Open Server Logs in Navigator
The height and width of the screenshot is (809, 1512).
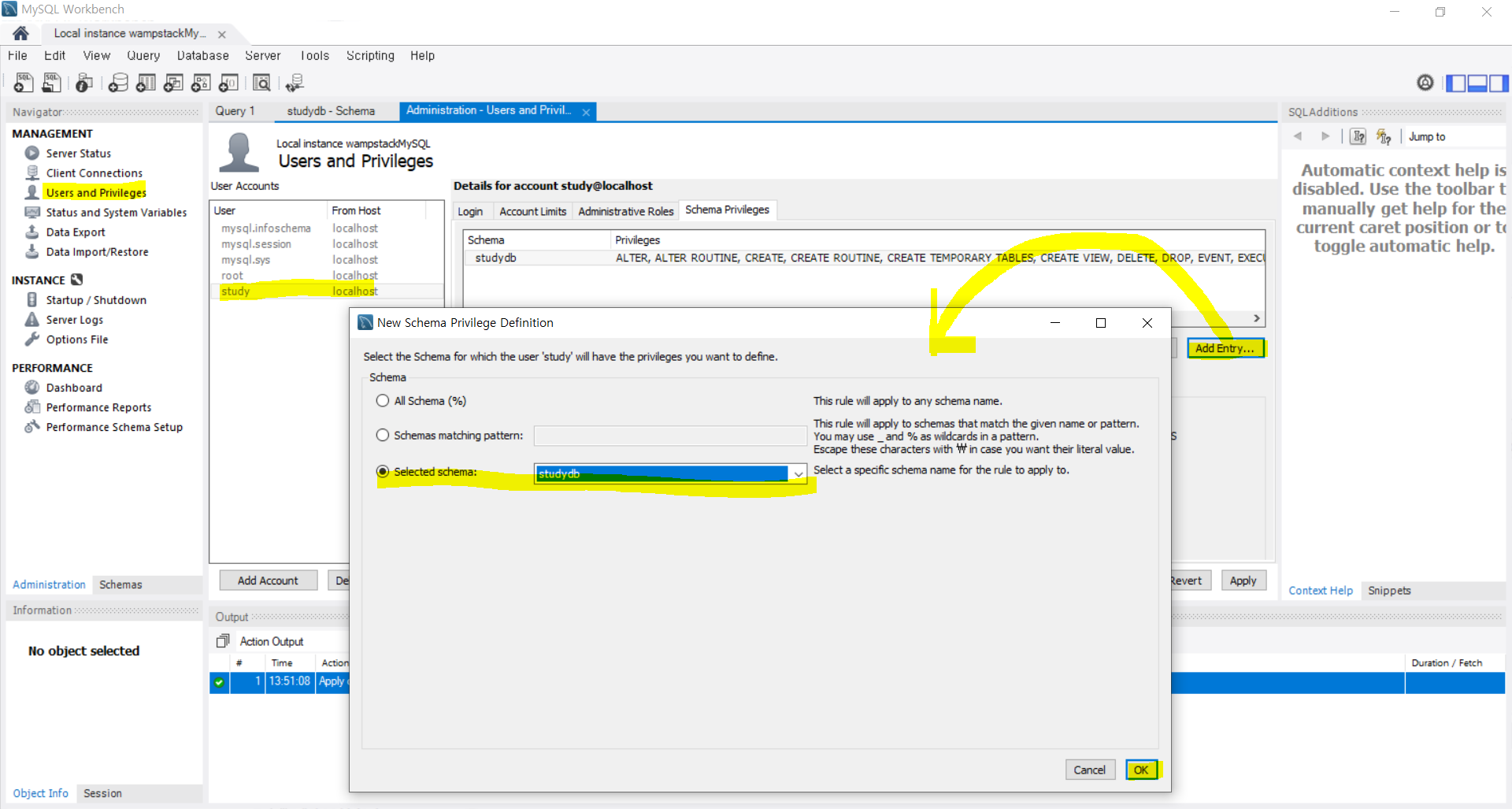(x=74, y=320)
